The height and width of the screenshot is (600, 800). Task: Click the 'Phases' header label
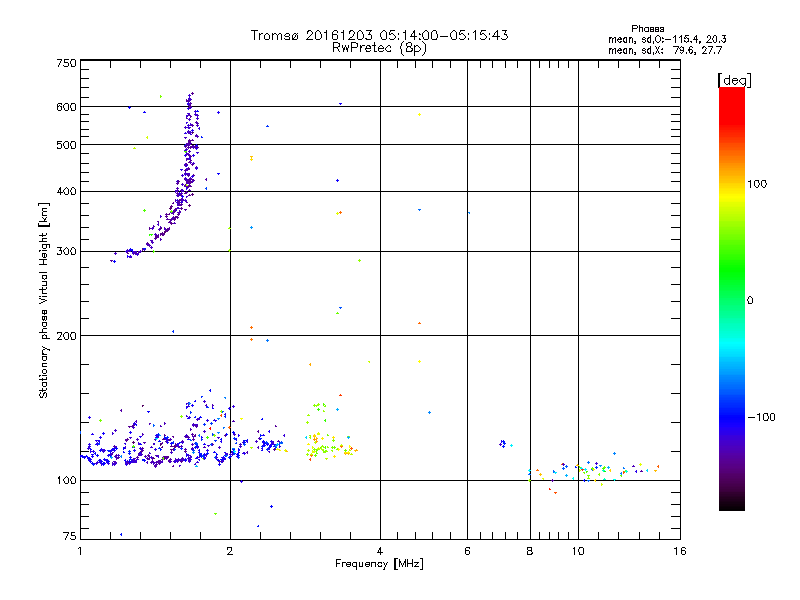(x=647, y=29)
